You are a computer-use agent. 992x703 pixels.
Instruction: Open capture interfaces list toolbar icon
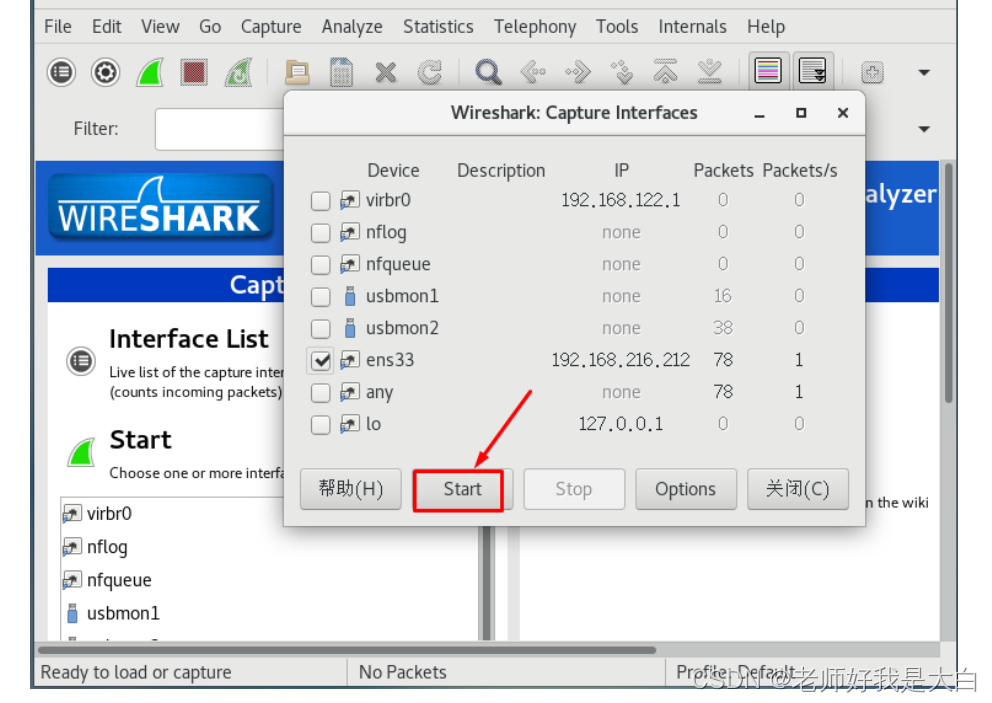point(61,72)
